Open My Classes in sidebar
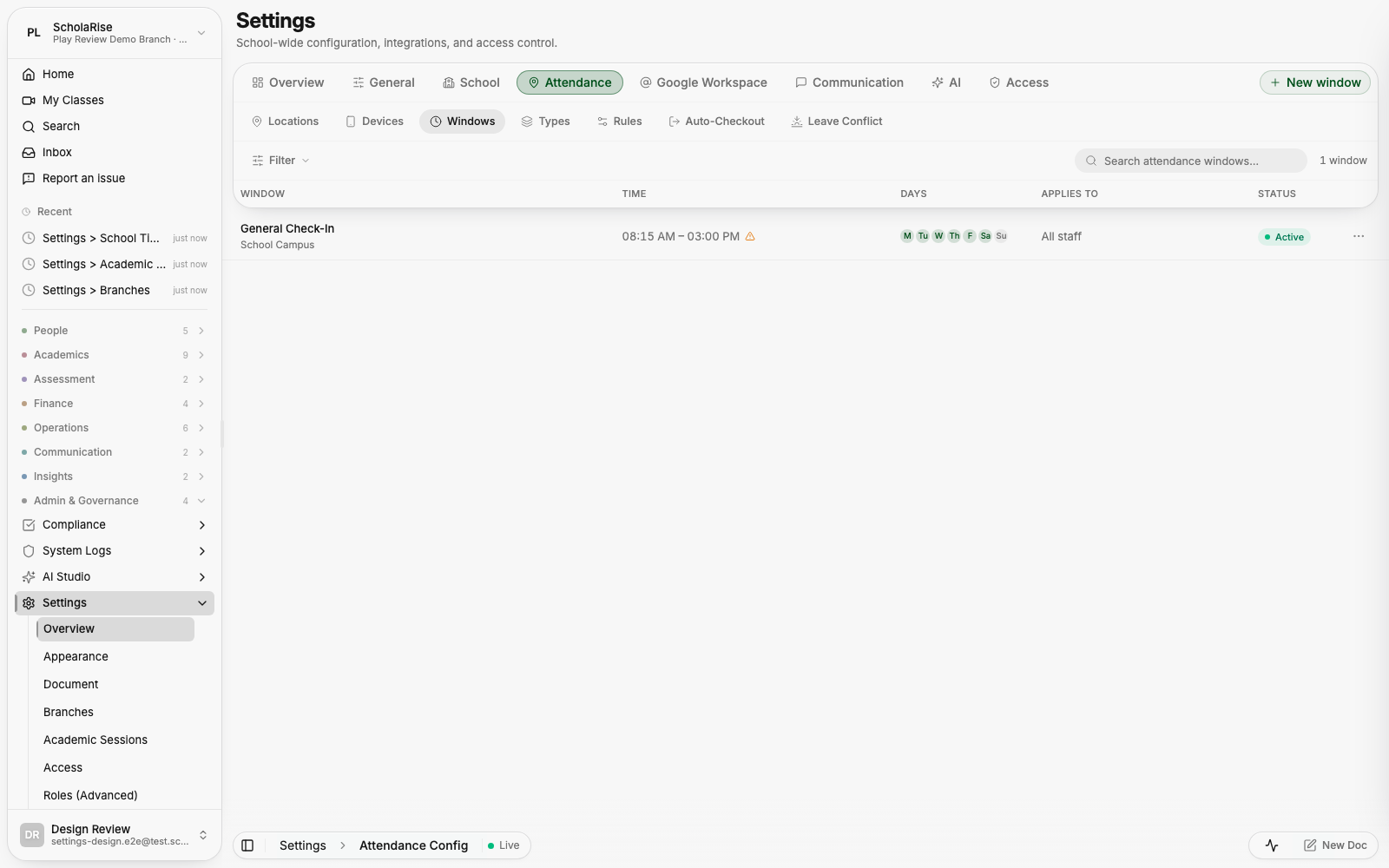The height and width of the screenshot is (868, 1389). pos(115,100)
